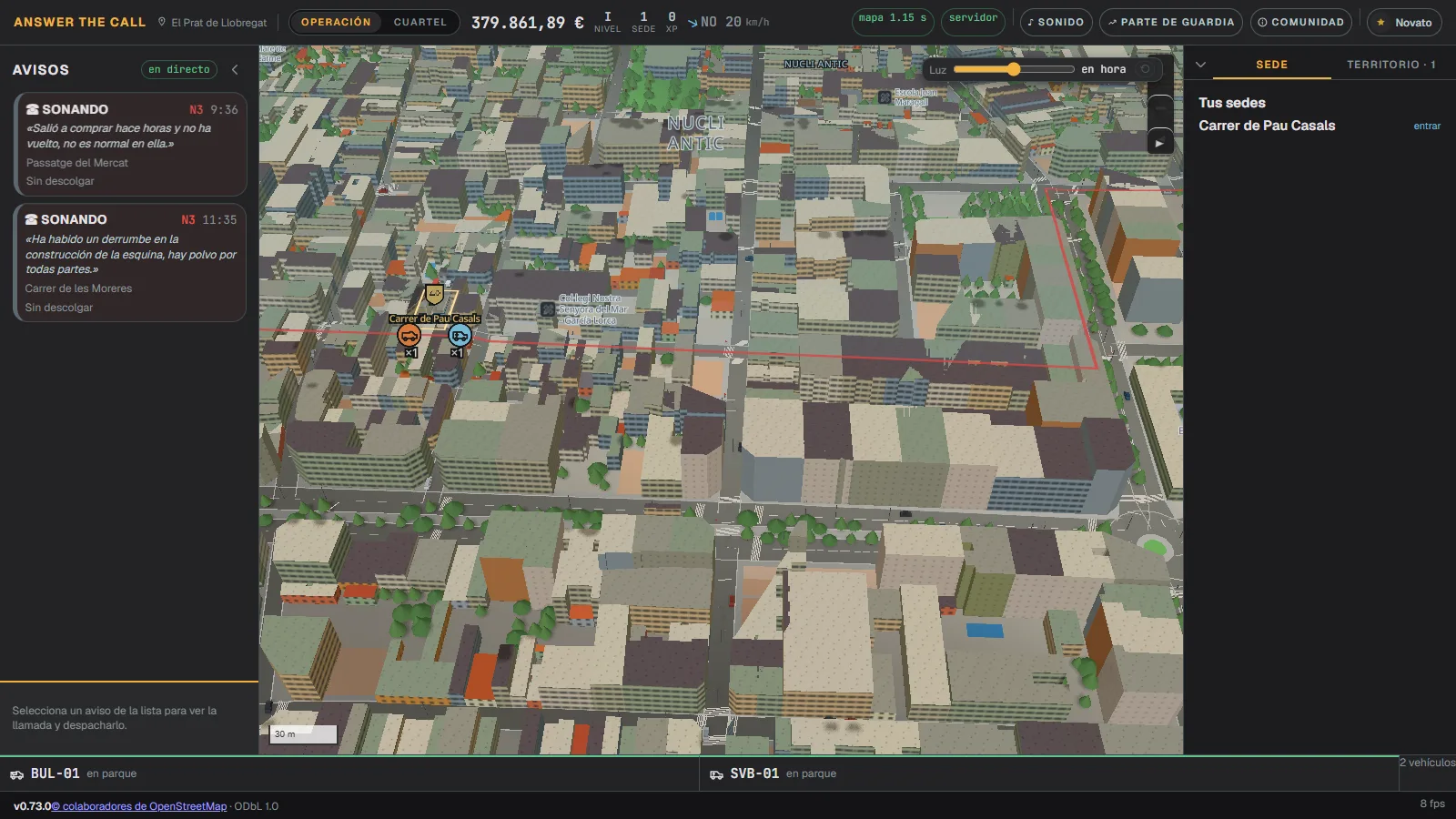Click the AVISOS panel heading
This screenshot has width=1456, height=819.
(40, 69)
